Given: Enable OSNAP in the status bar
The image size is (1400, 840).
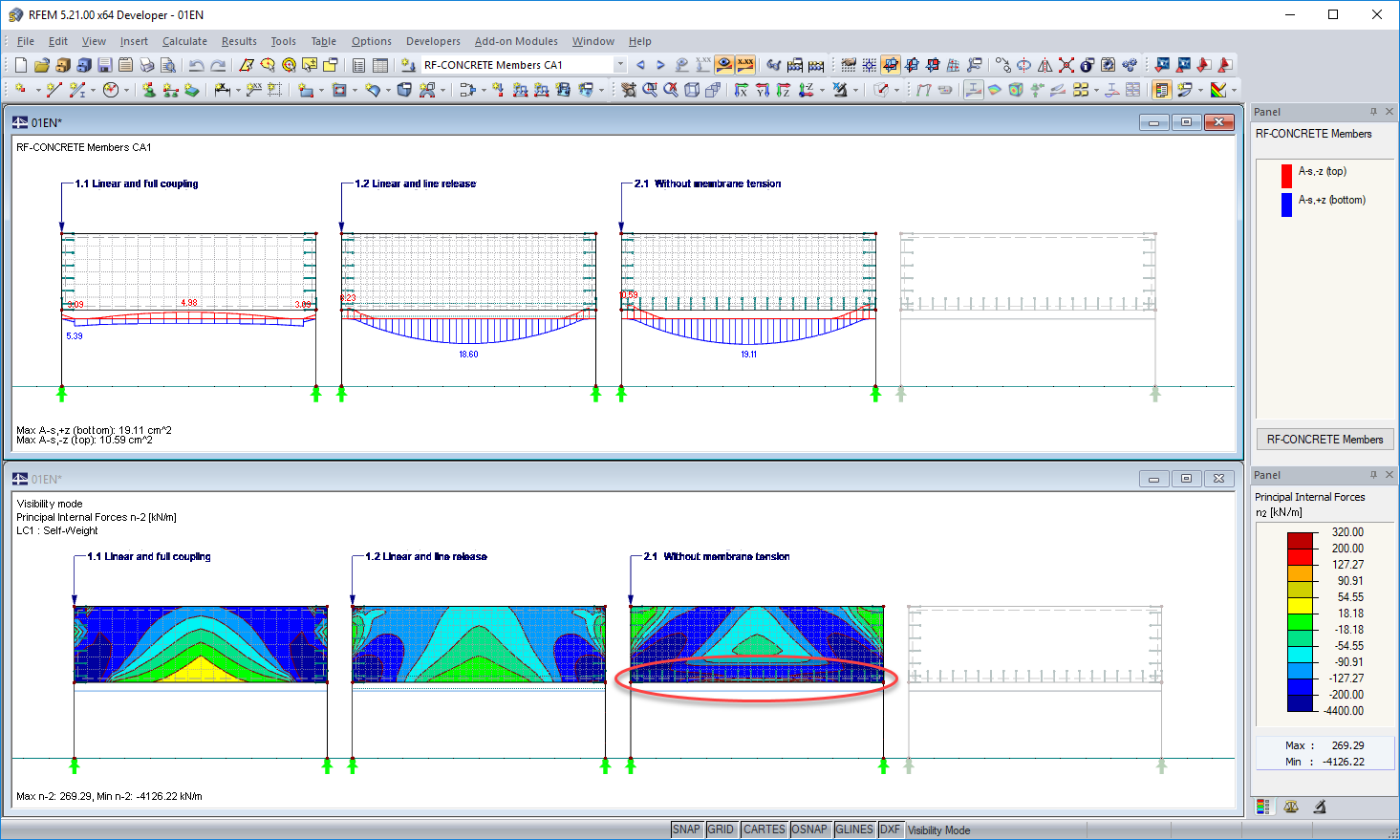Looking at the screenshot, I should 810,829.
